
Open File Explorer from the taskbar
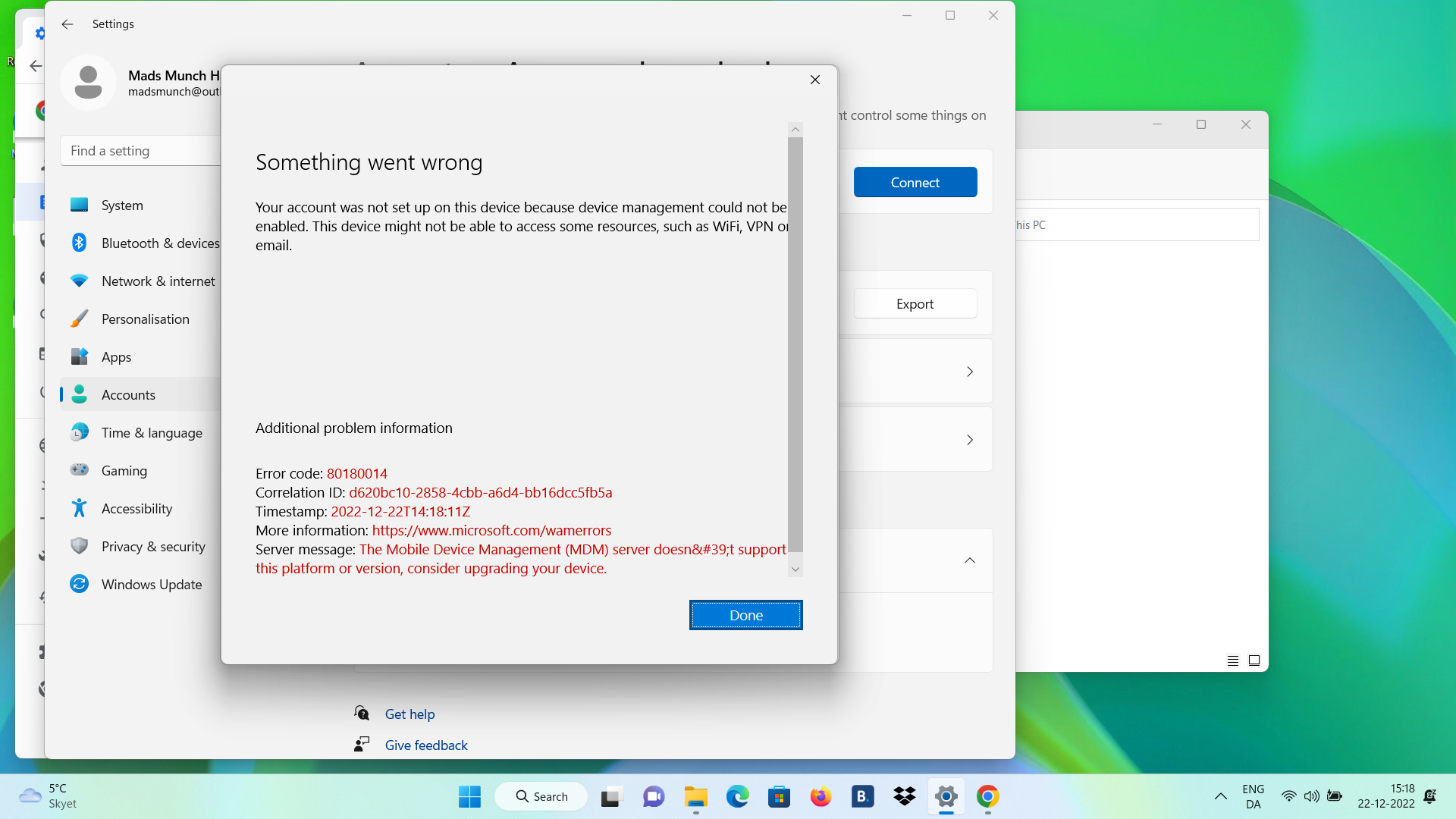(x=695, y=796)
